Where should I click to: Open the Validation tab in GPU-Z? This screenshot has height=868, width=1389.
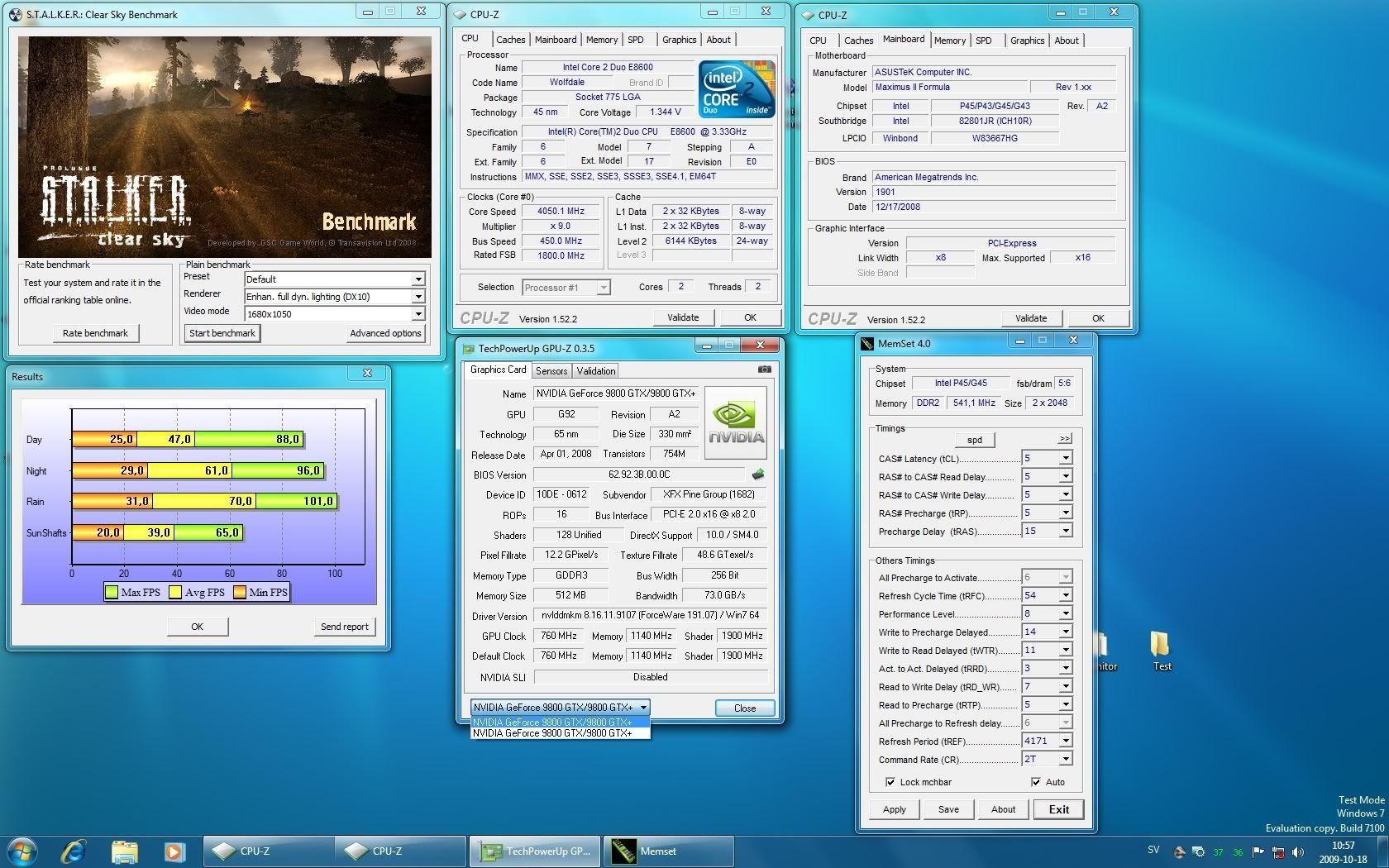(596, 371)
